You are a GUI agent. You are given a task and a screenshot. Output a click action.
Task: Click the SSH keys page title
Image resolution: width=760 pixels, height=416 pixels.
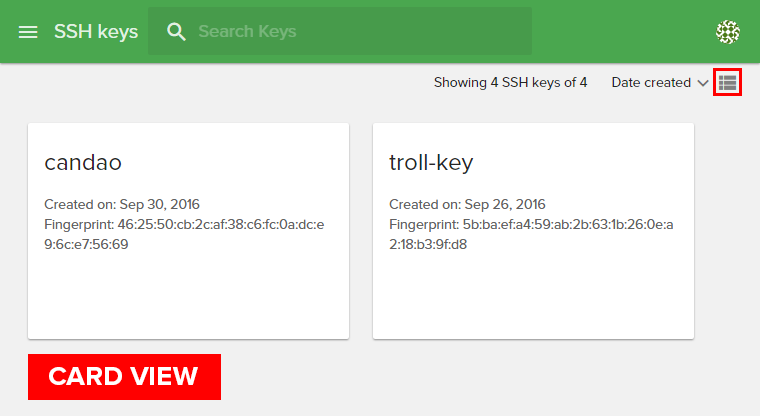[x=96, y=32]
